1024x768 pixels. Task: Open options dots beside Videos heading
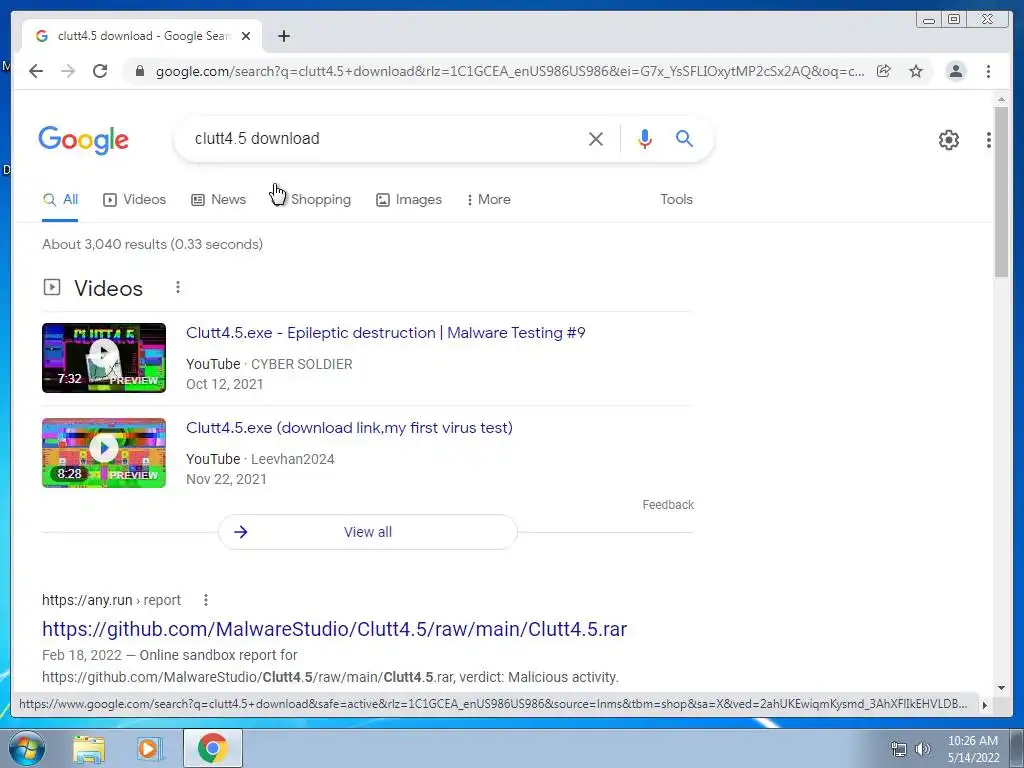[x=178, y=287]
